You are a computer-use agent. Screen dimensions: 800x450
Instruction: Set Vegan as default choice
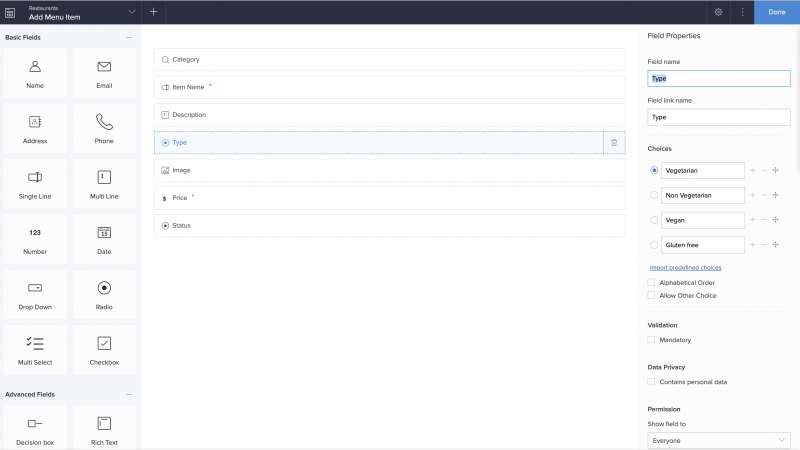[x=654, y=220]
